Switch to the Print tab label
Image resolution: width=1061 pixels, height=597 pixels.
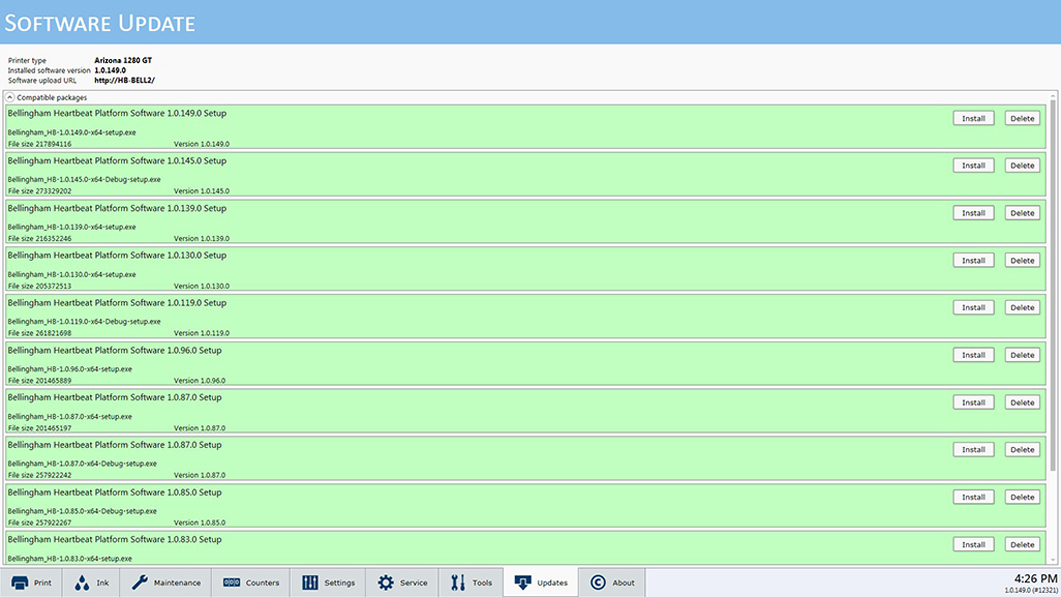tap(43, 583)
